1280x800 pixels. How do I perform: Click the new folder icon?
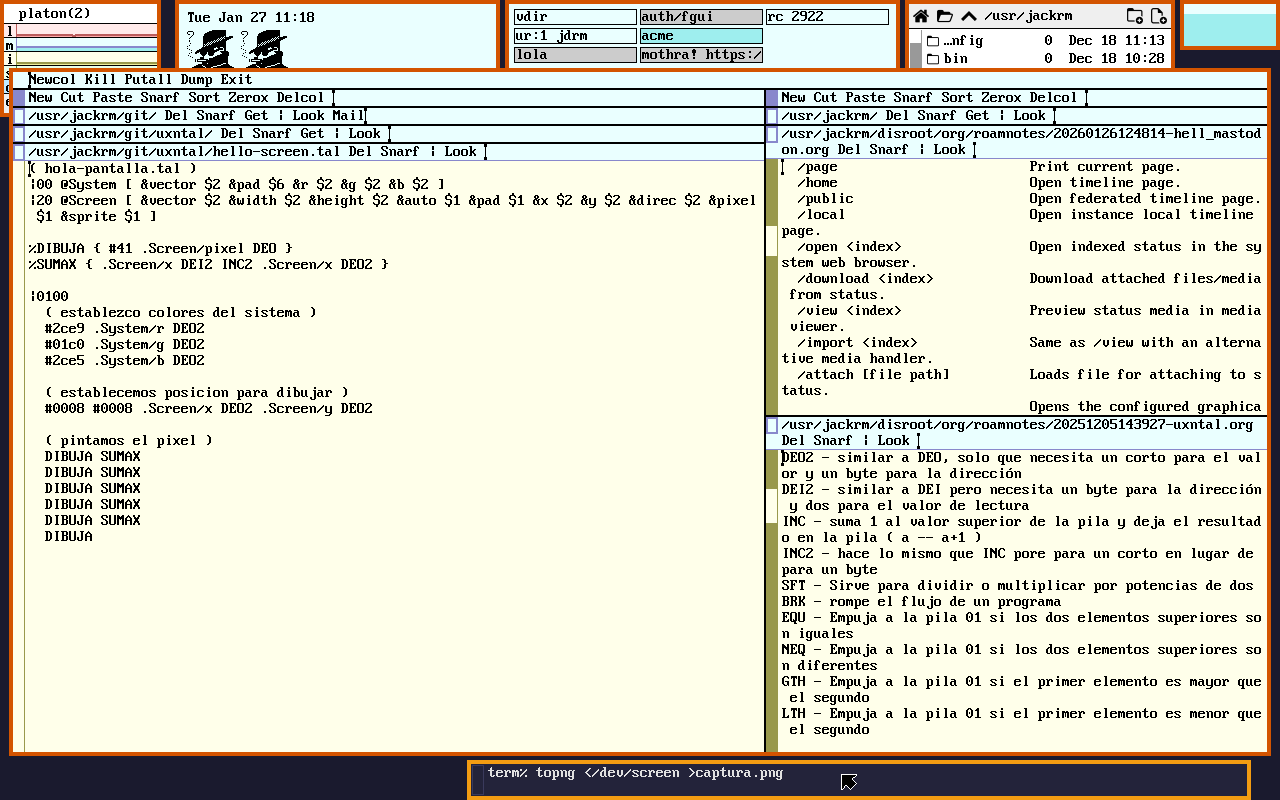click(1134, 16)
